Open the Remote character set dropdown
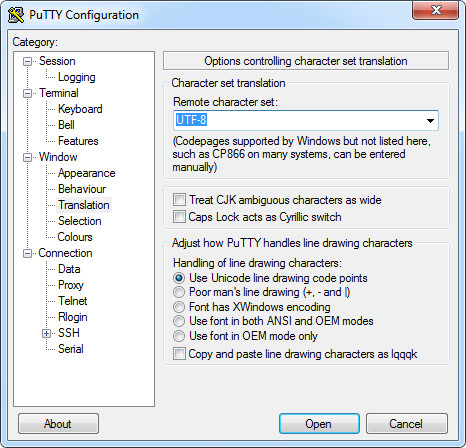This screenshot has height=448, width=466. [430, 121]
